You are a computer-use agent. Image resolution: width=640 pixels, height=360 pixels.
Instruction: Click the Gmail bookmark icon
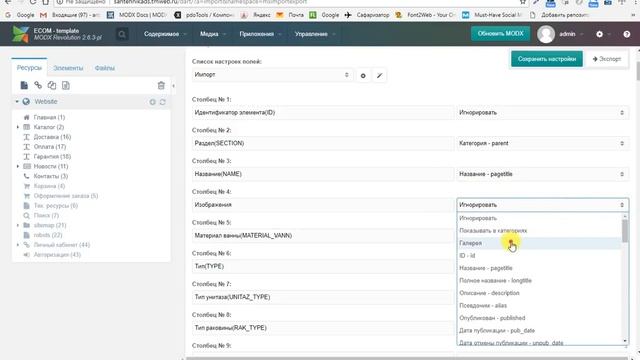tap(43, 15)
